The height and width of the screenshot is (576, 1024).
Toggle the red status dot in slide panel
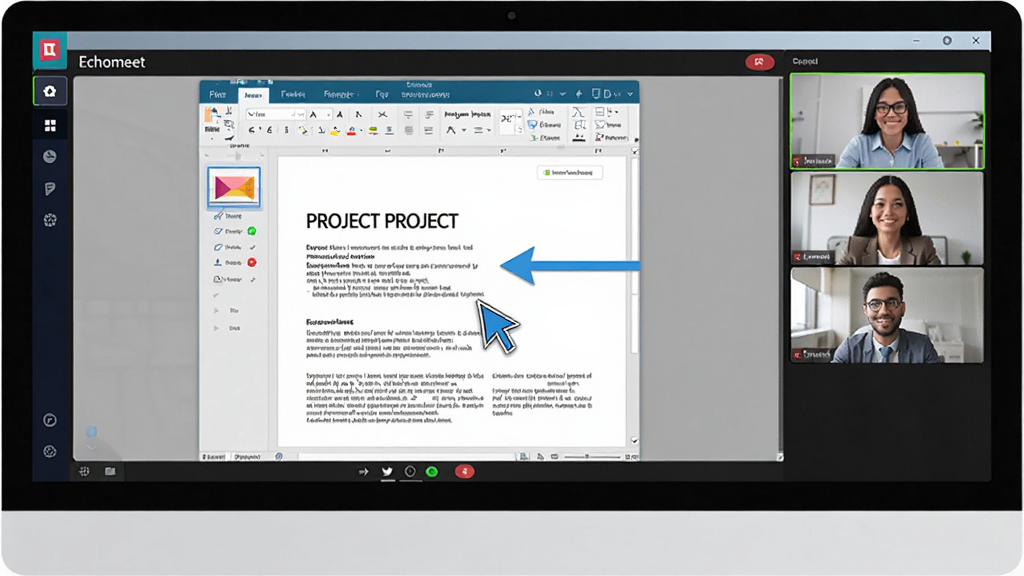[251, 263]
